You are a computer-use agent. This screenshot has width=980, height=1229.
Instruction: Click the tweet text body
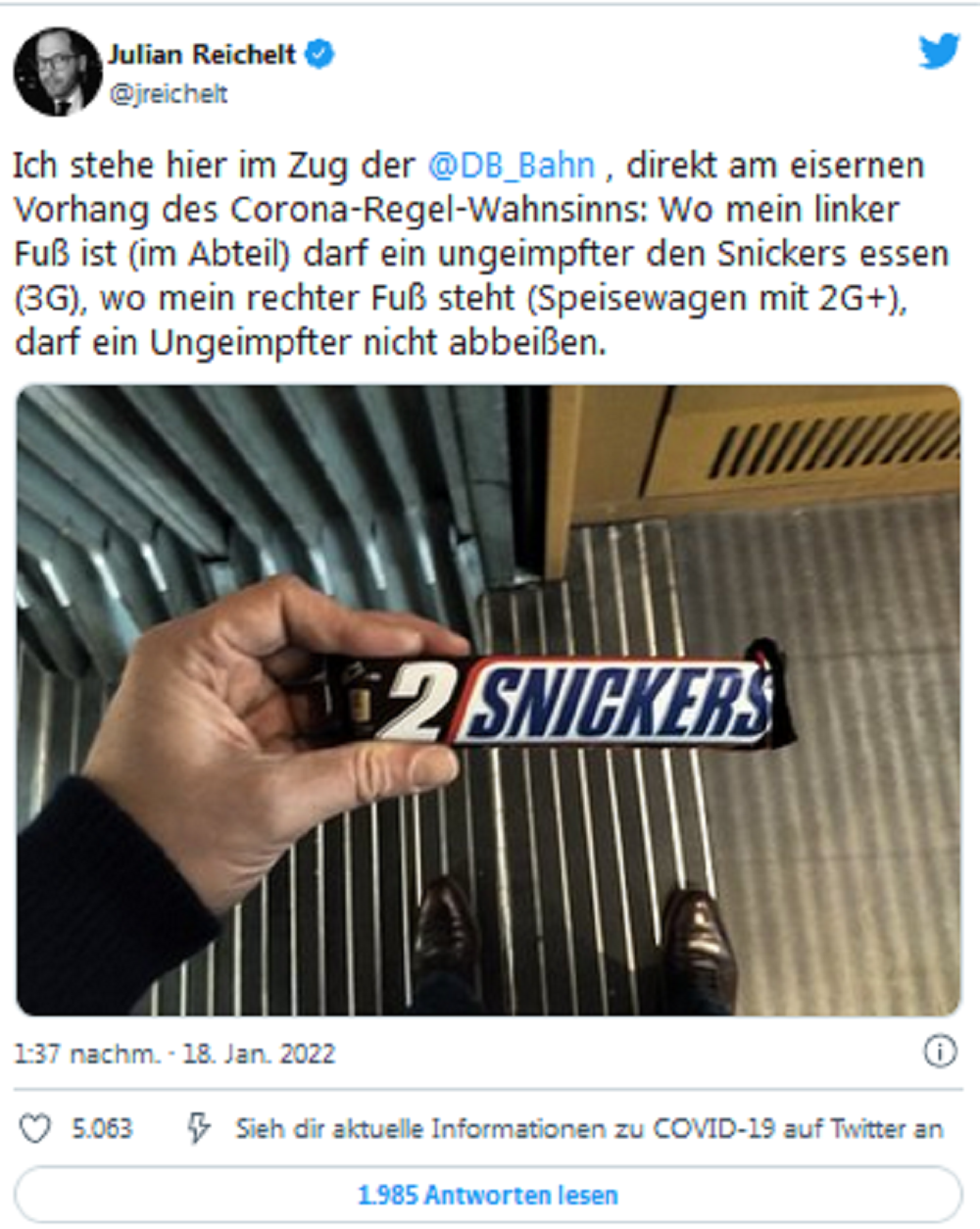480,253
